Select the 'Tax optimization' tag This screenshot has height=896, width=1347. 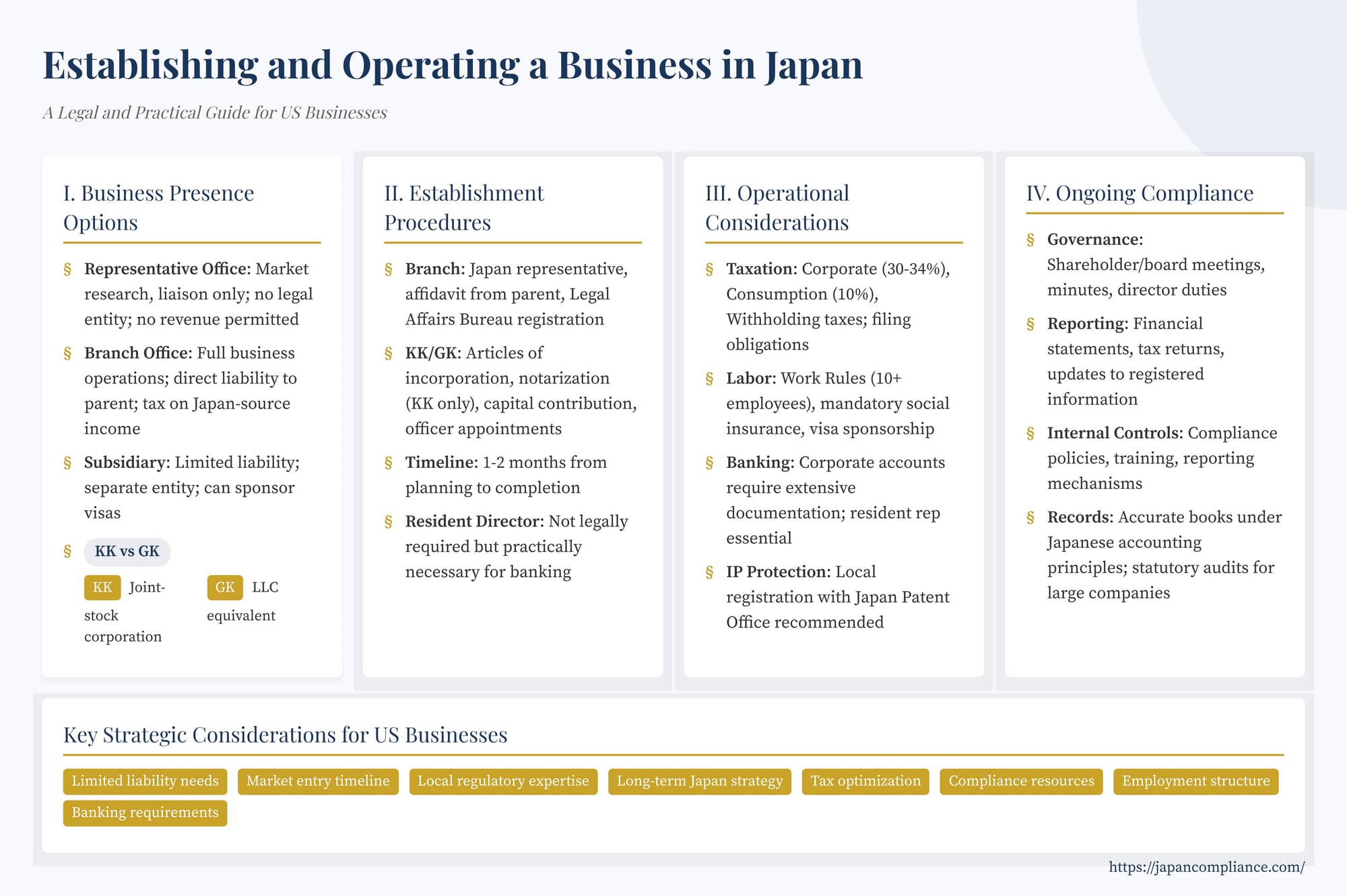[865, 782]
